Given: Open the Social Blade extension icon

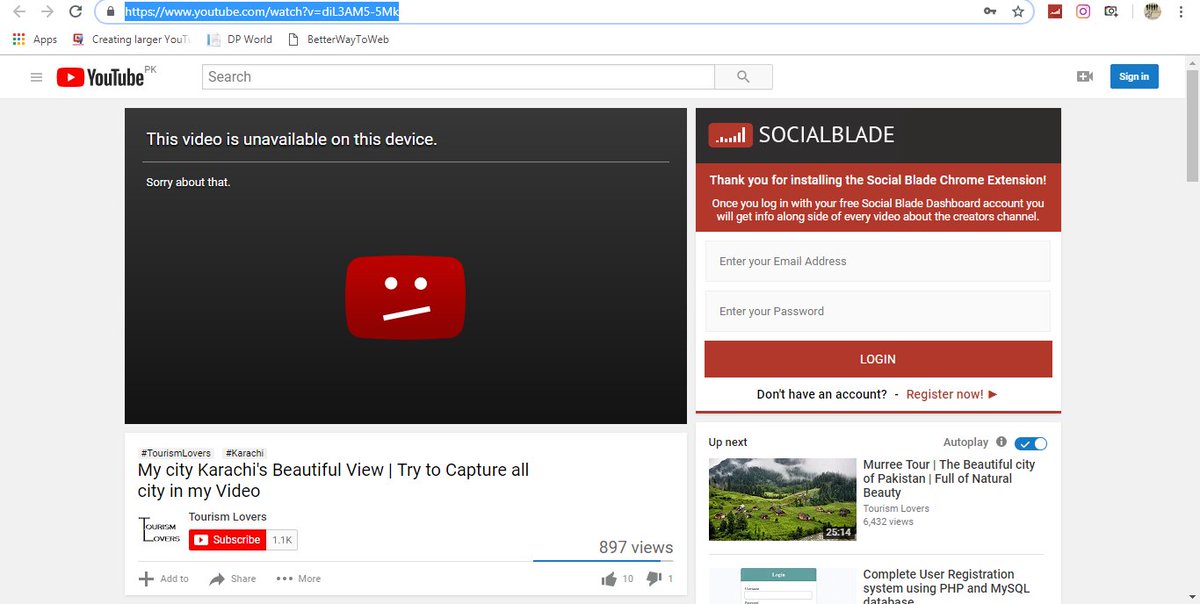Looking at the screenshot, I should pos(1055,12).
